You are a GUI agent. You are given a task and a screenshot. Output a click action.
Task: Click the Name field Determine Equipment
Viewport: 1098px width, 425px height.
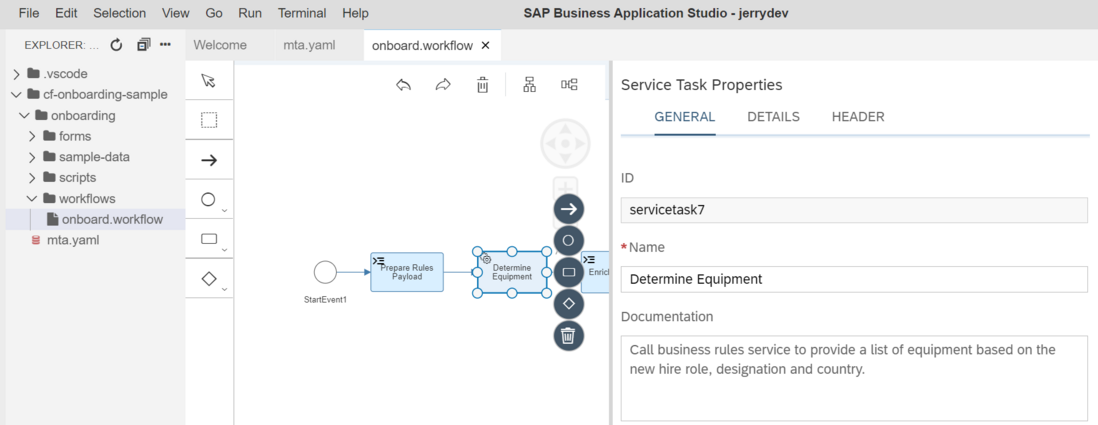coord(854,279)
